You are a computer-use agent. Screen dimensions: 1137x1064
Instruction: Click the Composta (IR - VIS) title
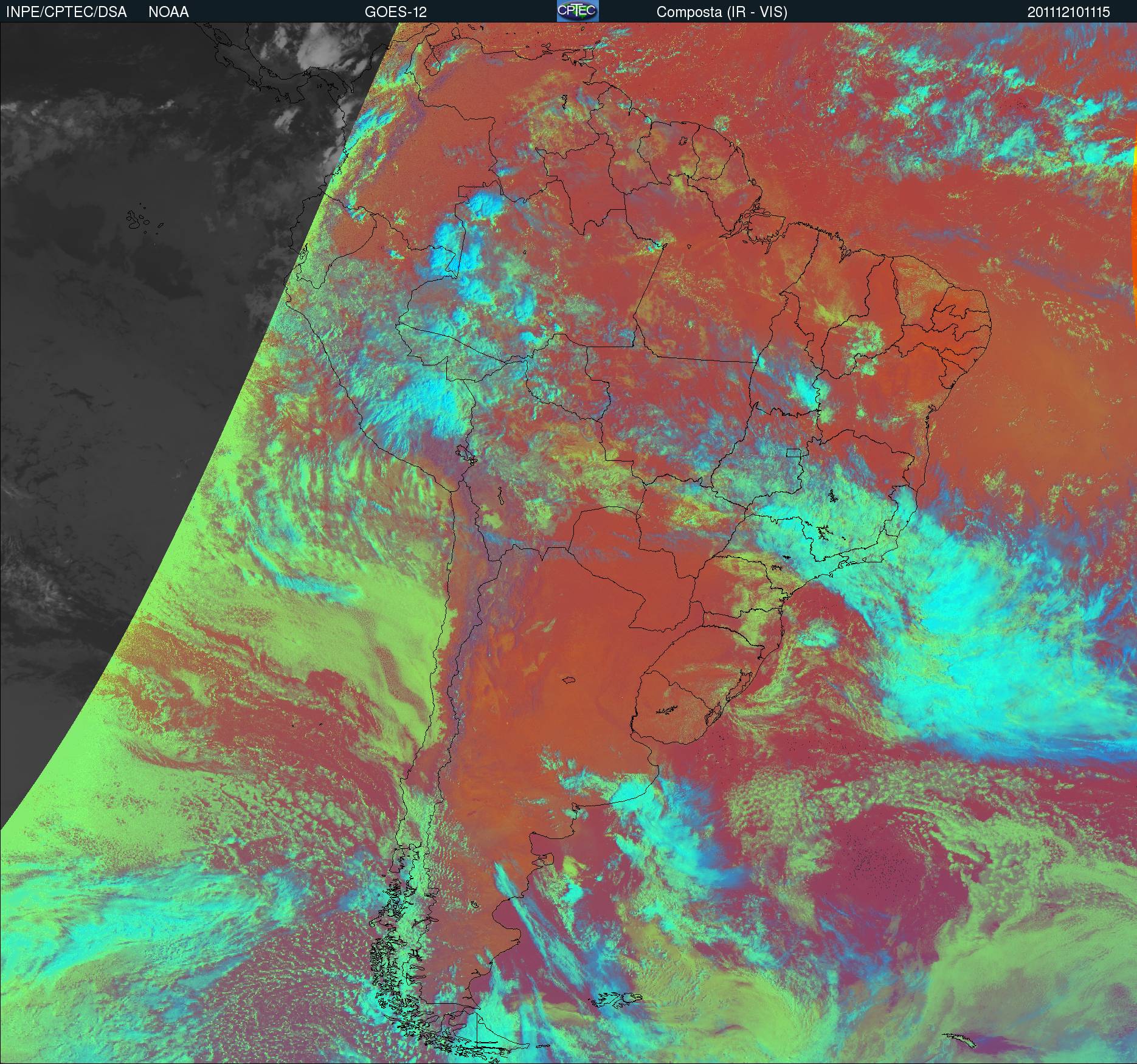[x=722, y=12]
